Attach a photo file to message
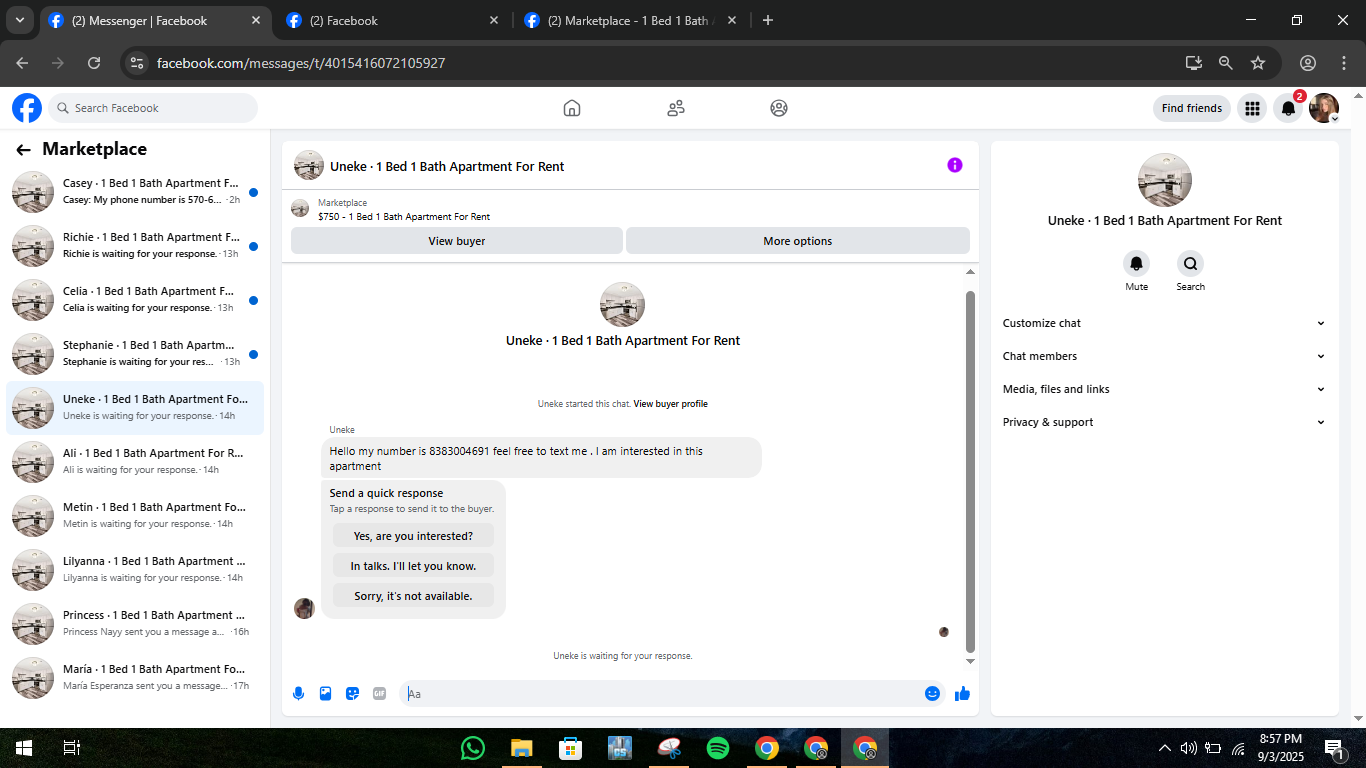This screenshot has height=768, width=1366. pos(325,694)
